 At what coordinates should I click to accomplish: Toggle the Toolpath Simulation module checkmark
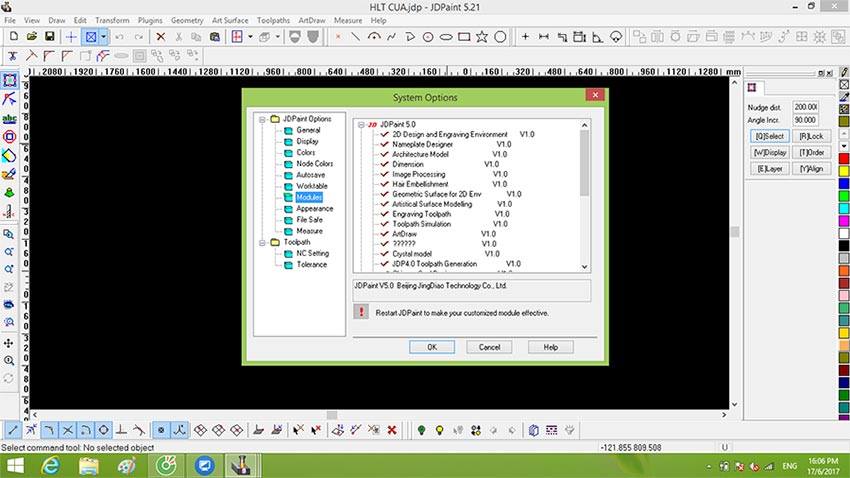(x=385, y=224)
